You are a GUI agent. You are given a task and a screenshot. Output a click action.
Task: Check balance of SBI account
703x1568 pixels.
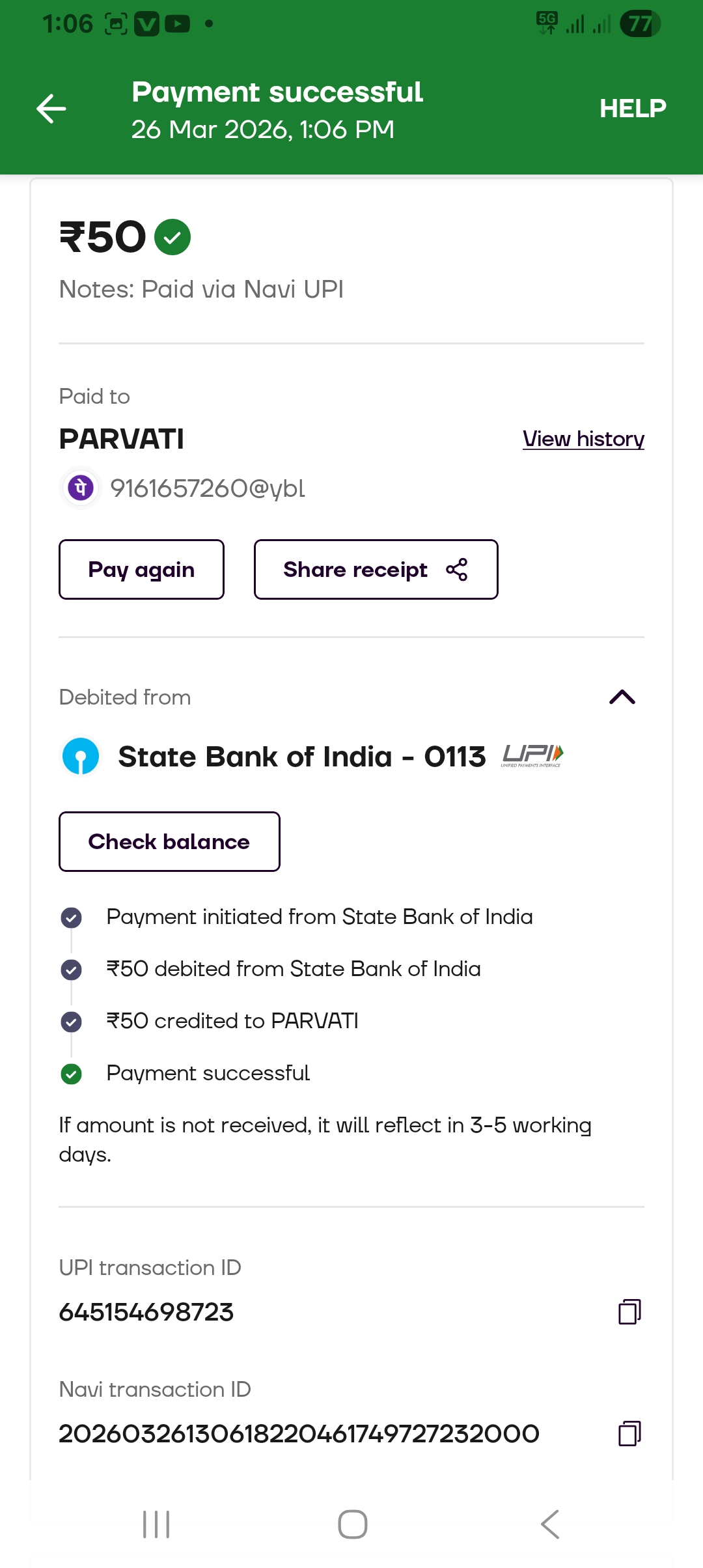point(169,841)
